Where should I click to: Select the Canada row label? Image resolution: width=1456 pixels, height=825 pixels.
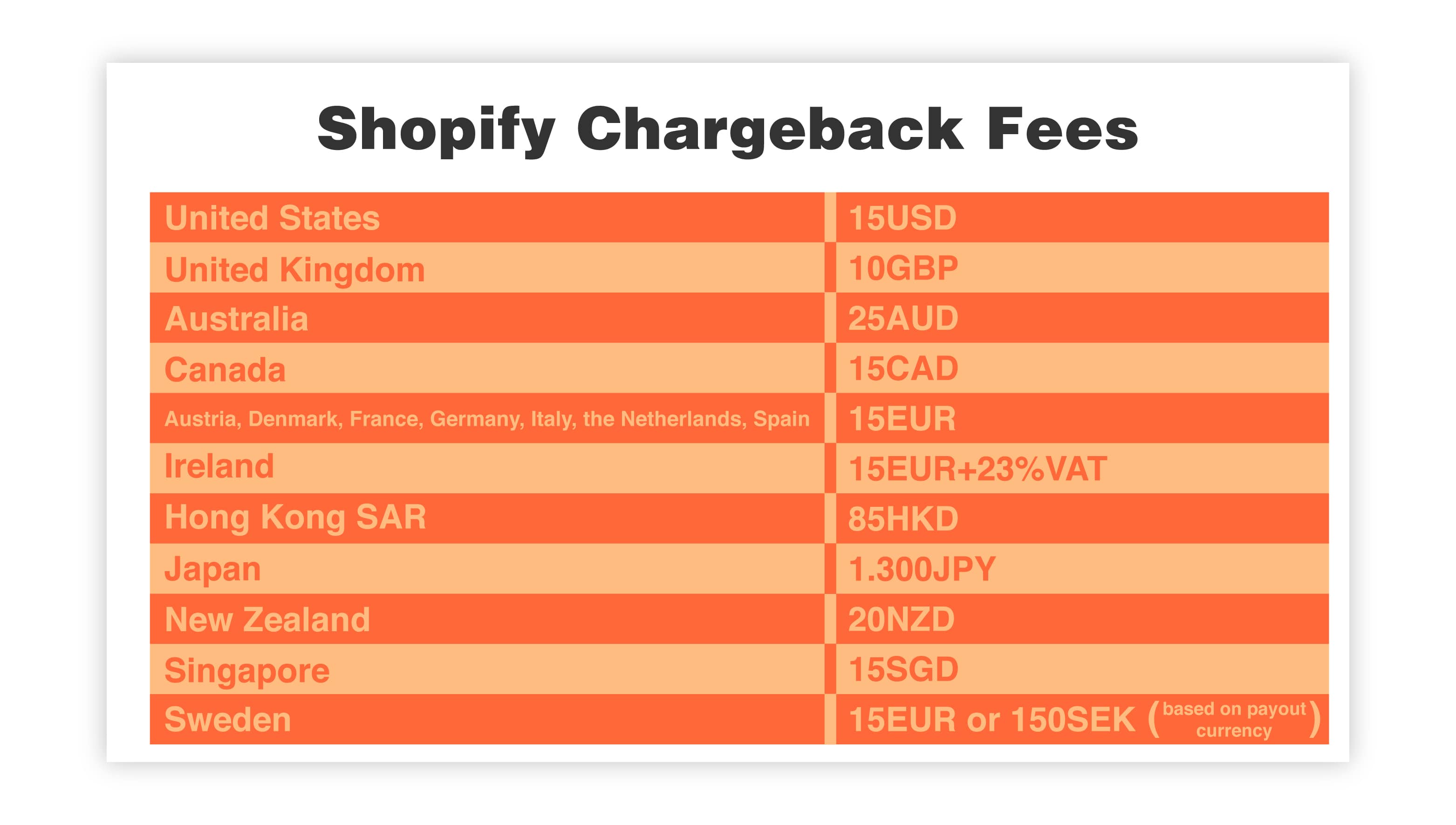click(x=225, y=369)
